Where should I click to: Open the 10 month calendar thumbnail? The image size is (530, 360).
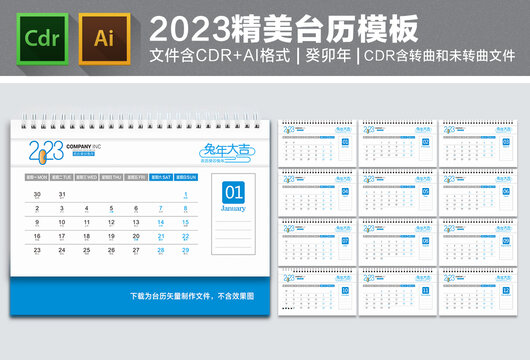point(317,292)
